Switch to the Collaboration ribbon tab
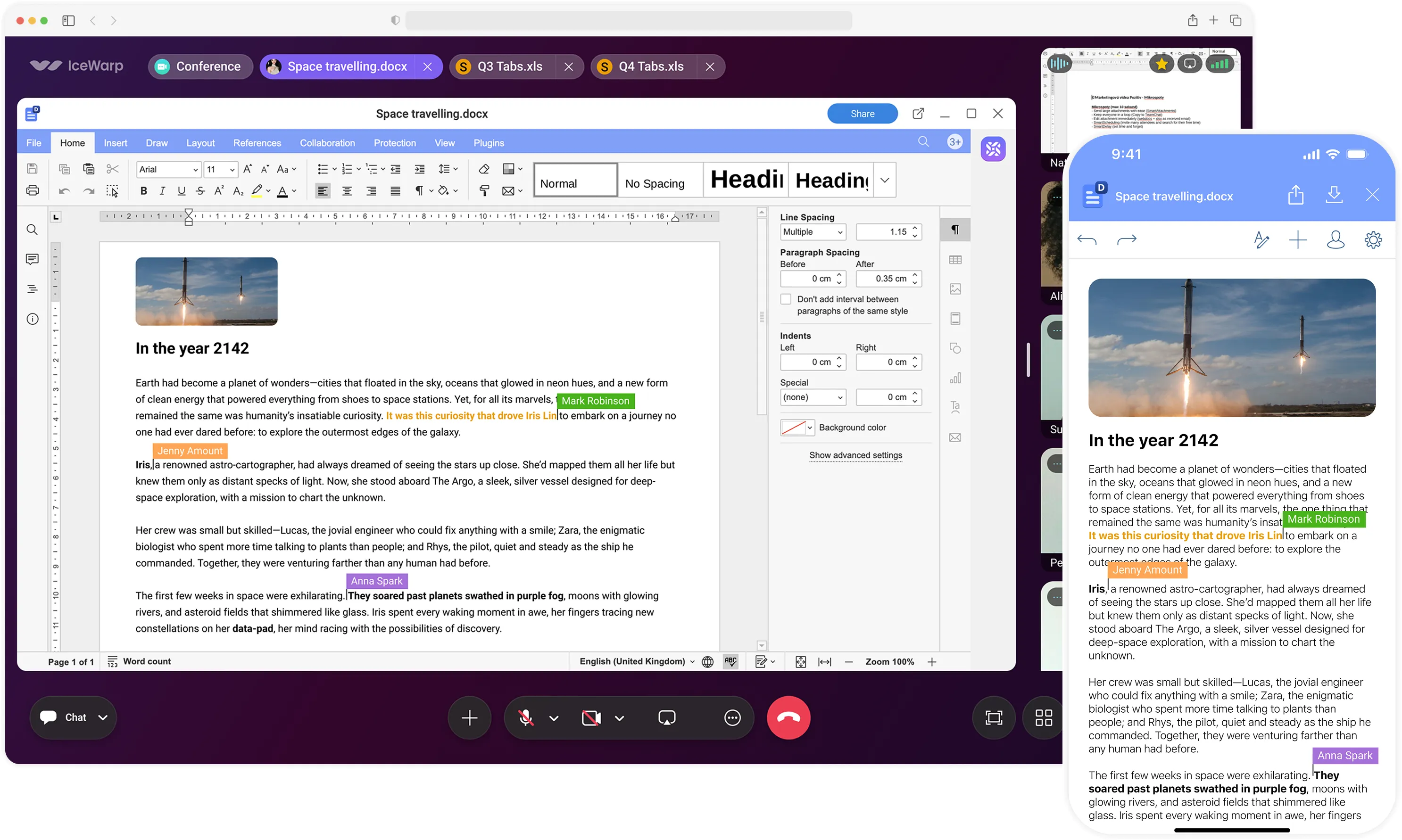Viewport: 1402px width, 840px height. pyautogui.click(x=327, y=143)
